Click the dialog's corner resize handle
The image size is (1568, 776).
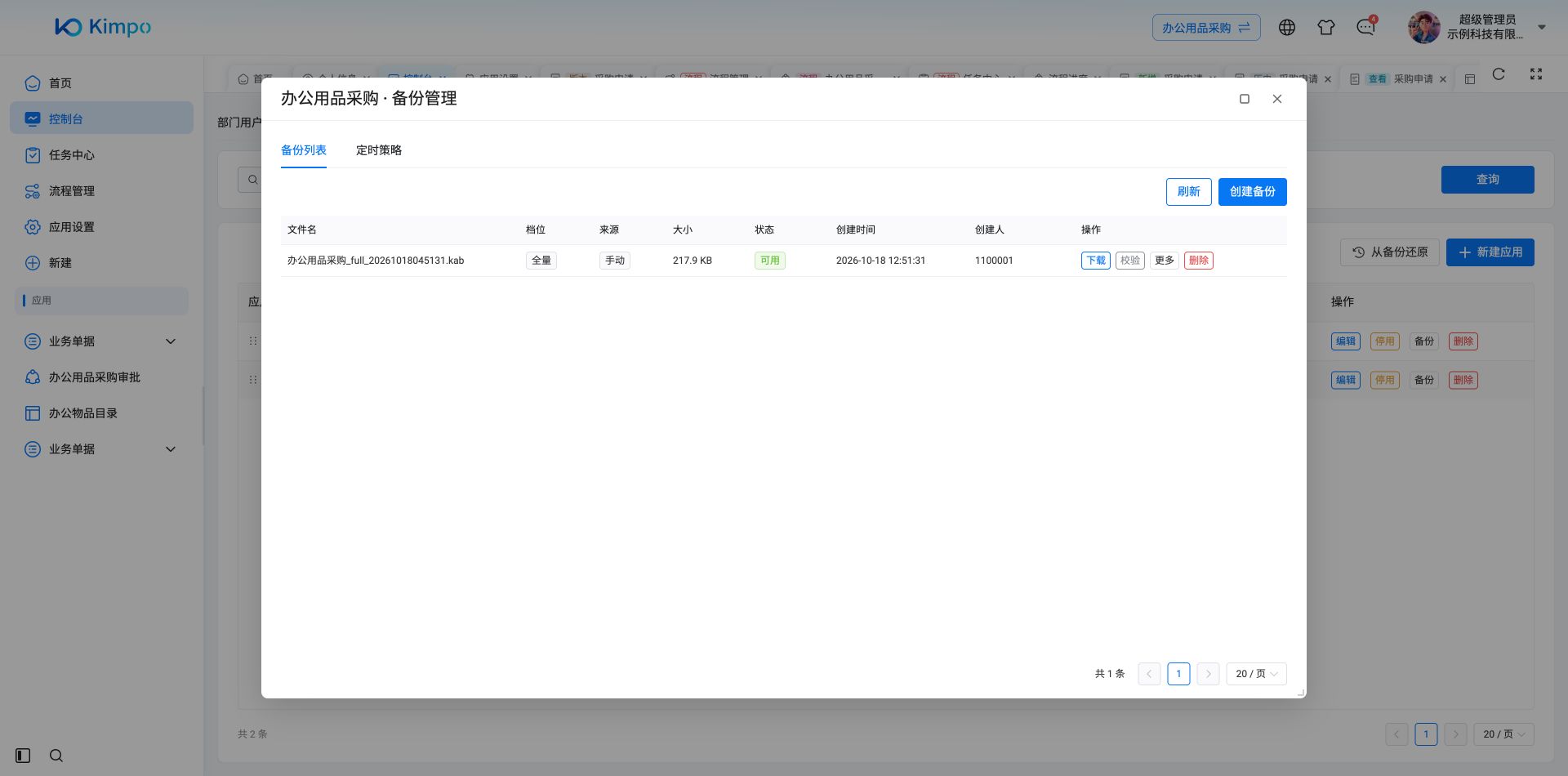1301,693
